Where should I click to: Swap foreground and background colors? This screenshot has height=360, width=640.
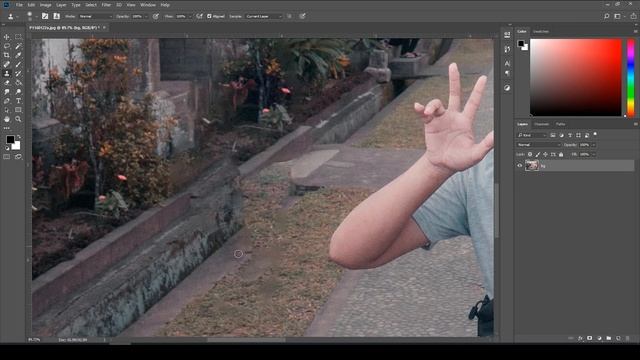pyautogui.click(x=19, y=137)
